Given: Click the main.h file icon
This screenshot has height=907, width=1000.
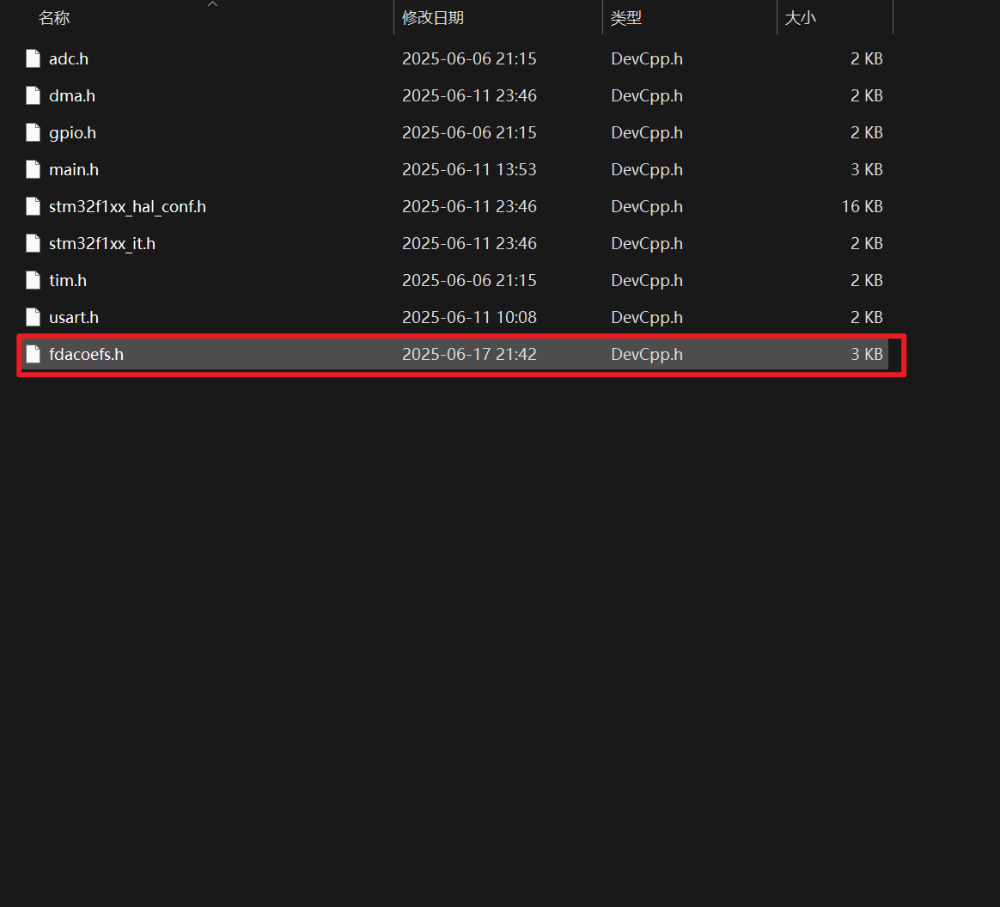Looking at the screenshot, I should [x=33, y=170].
